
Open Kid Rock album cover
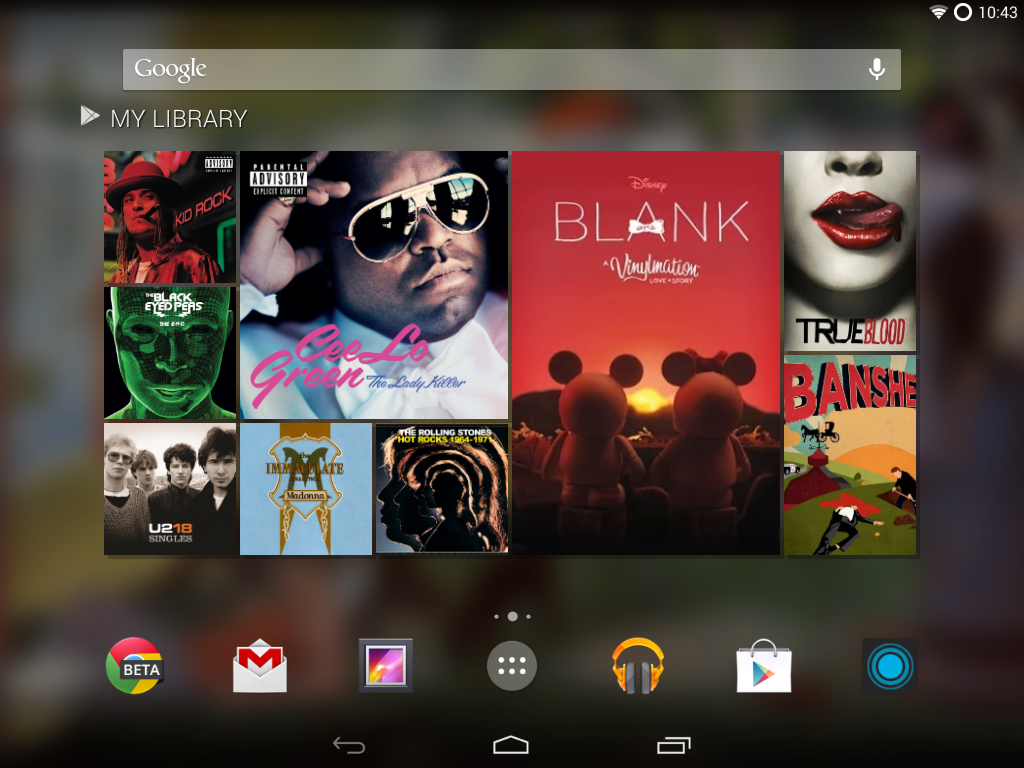tap(170, 217)
